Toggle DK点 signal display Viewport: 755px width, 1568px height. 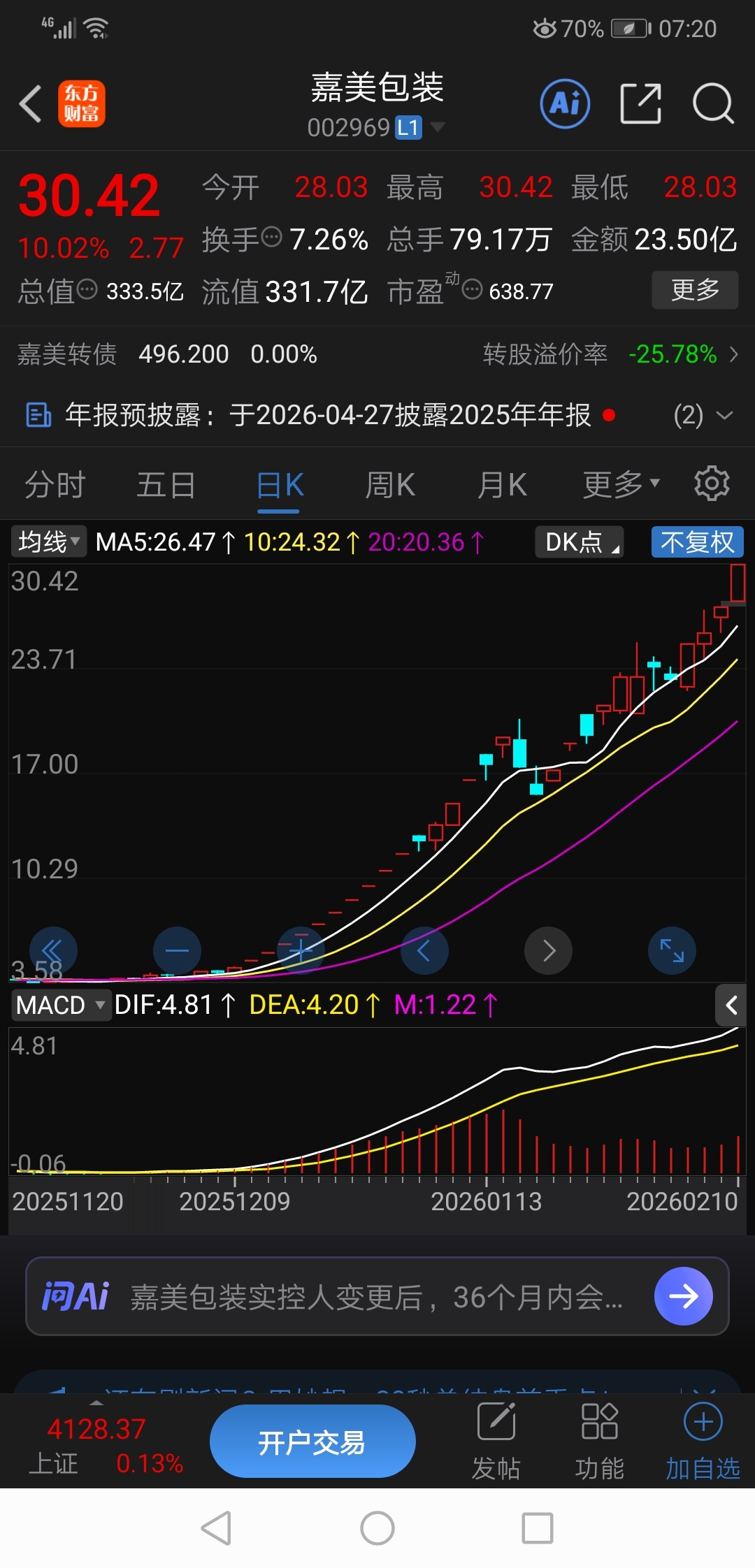tap(580, 542)
